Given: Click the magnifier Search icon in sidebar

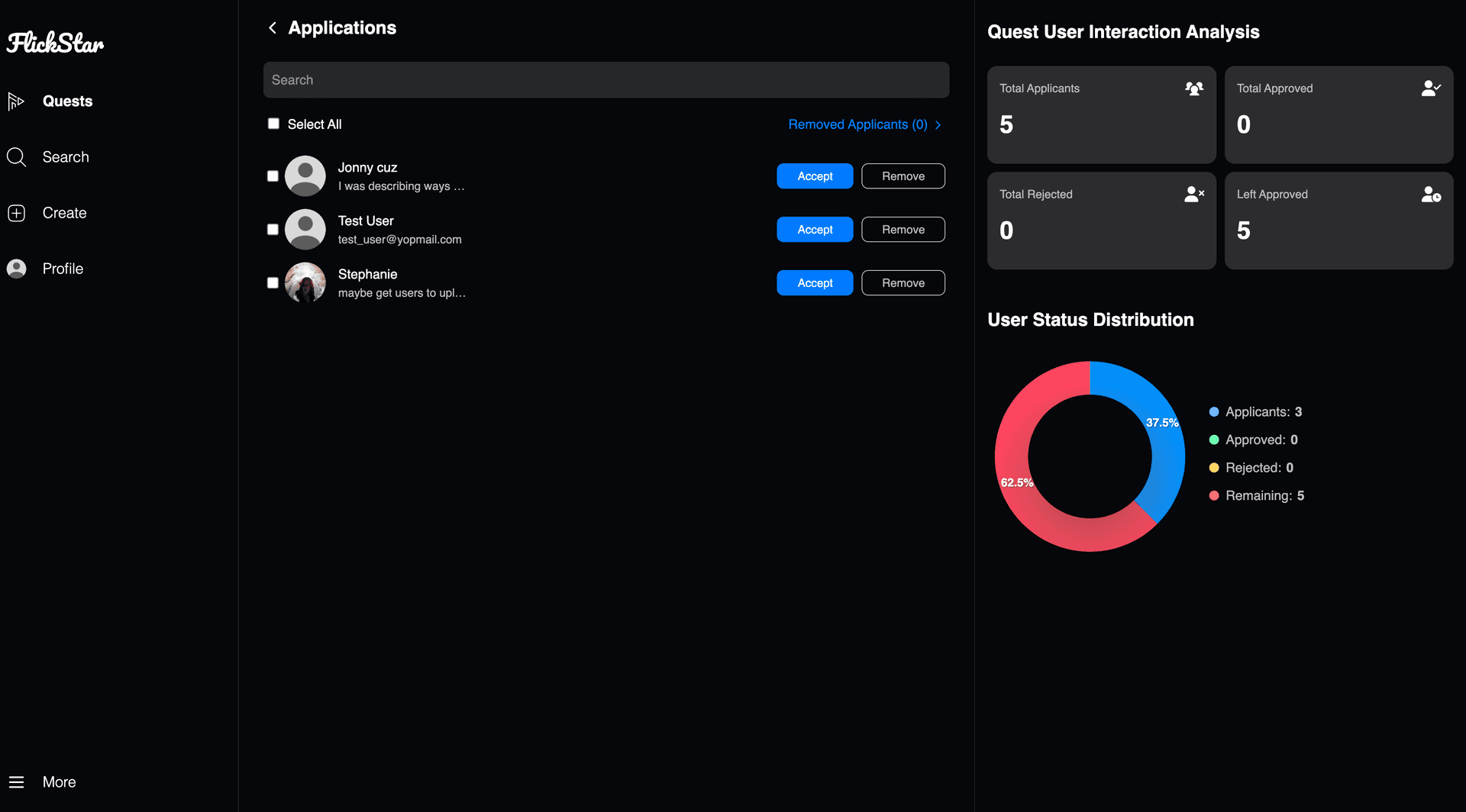Looking at the screenshot, I should click(16, 157).
